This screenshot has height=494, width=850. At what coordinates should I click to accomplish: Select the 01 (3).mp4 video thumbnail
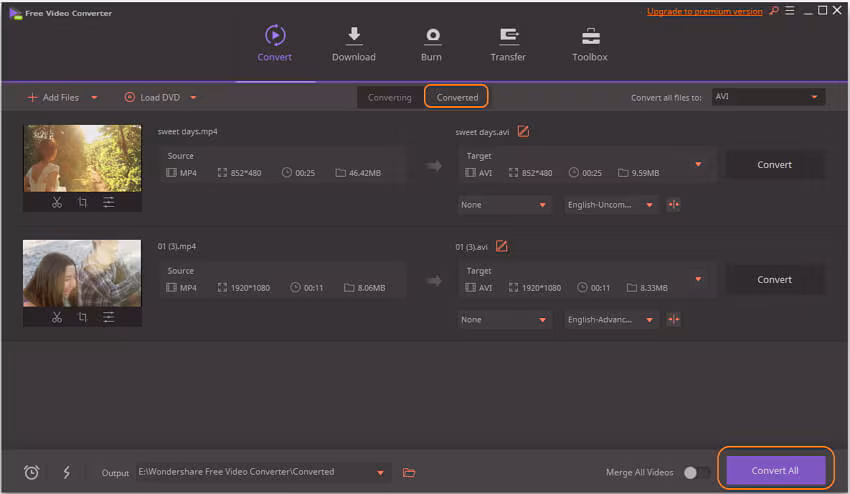click(x=82, y=273)
